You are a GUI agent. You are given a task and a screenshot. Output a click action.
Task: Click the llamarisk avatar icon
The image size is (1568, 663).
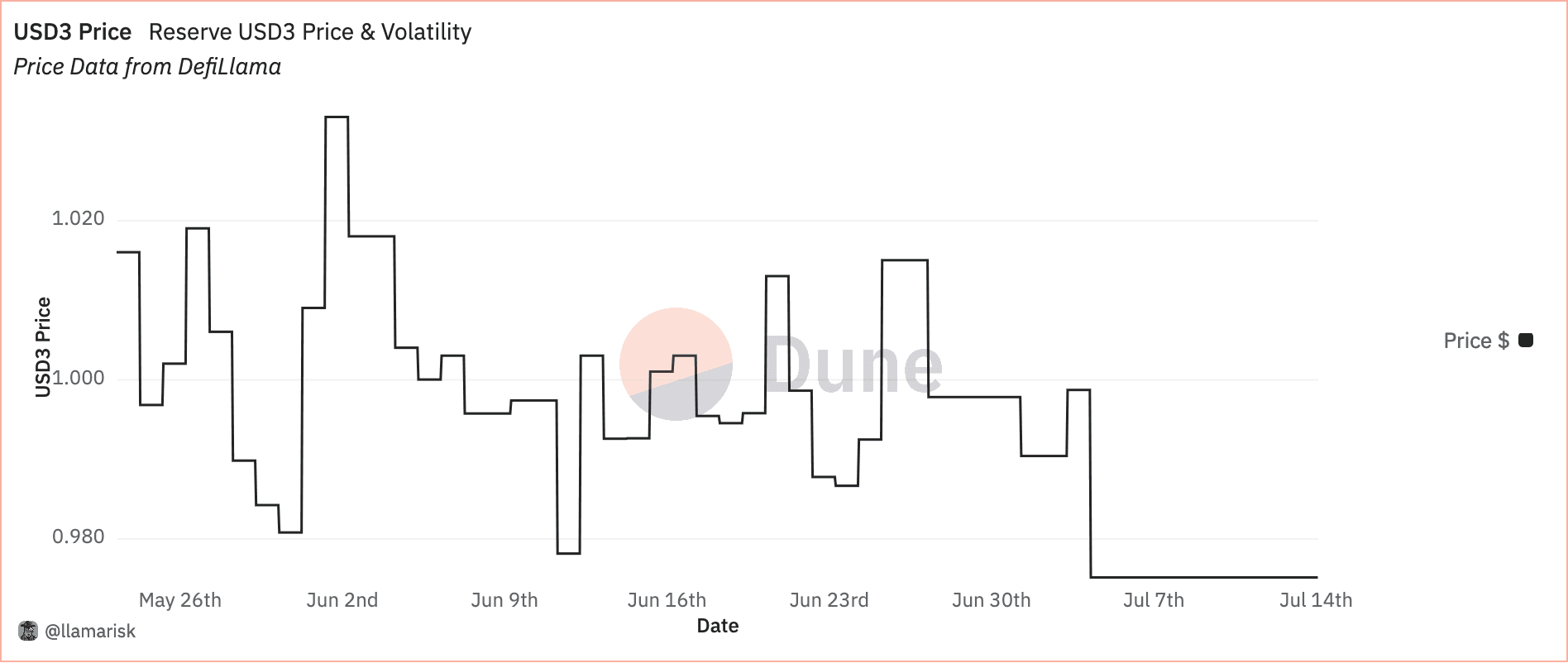tap(28, 632)
